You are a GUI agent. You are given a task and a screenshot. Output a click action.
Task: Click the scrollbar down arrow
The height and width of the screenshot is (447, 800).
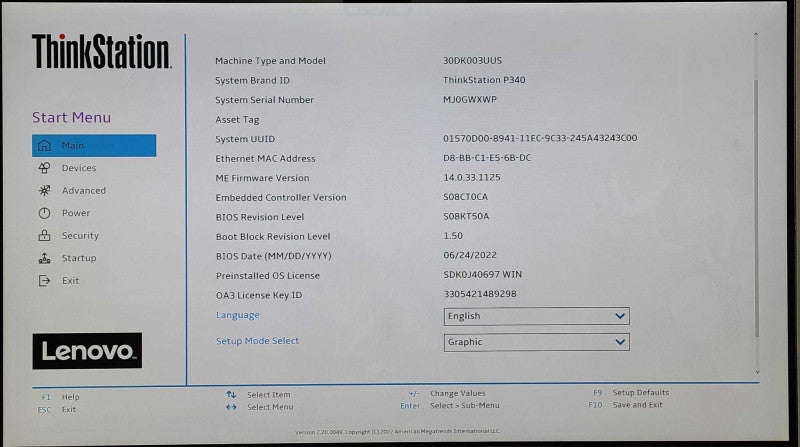click(757, 372)
